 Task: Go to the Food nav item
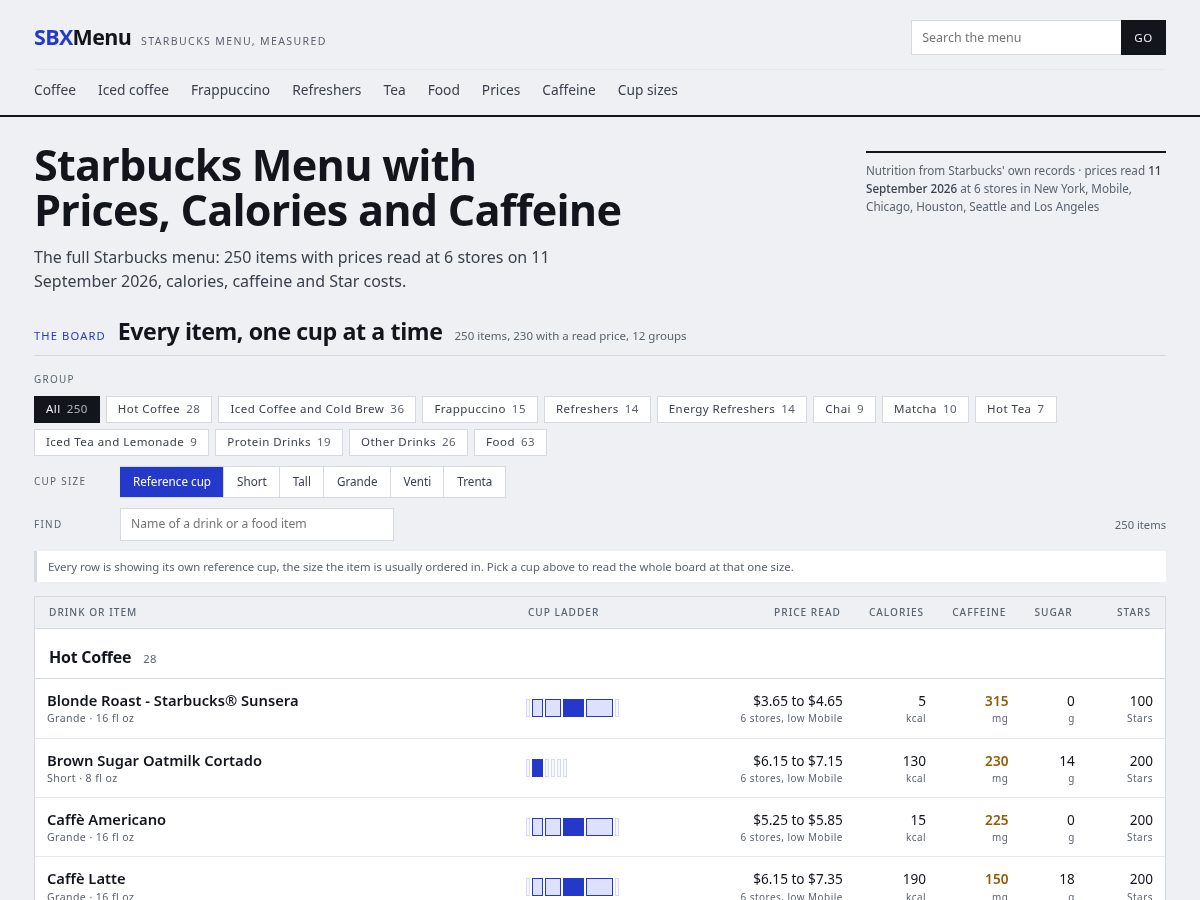443,90
